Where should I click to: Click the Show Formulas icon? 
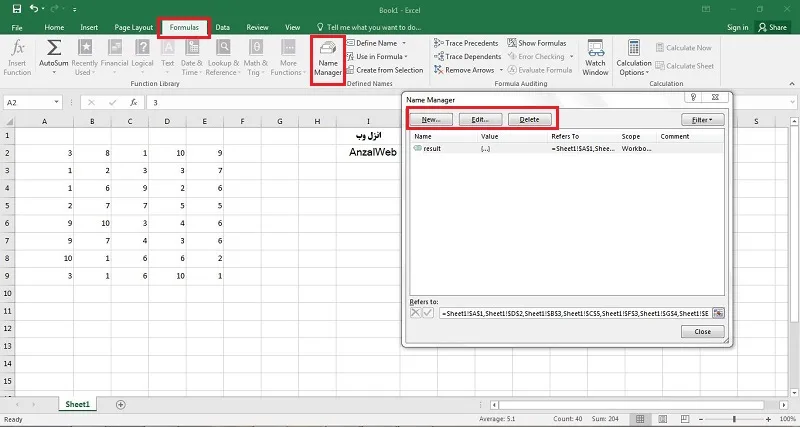coord(512,43)
